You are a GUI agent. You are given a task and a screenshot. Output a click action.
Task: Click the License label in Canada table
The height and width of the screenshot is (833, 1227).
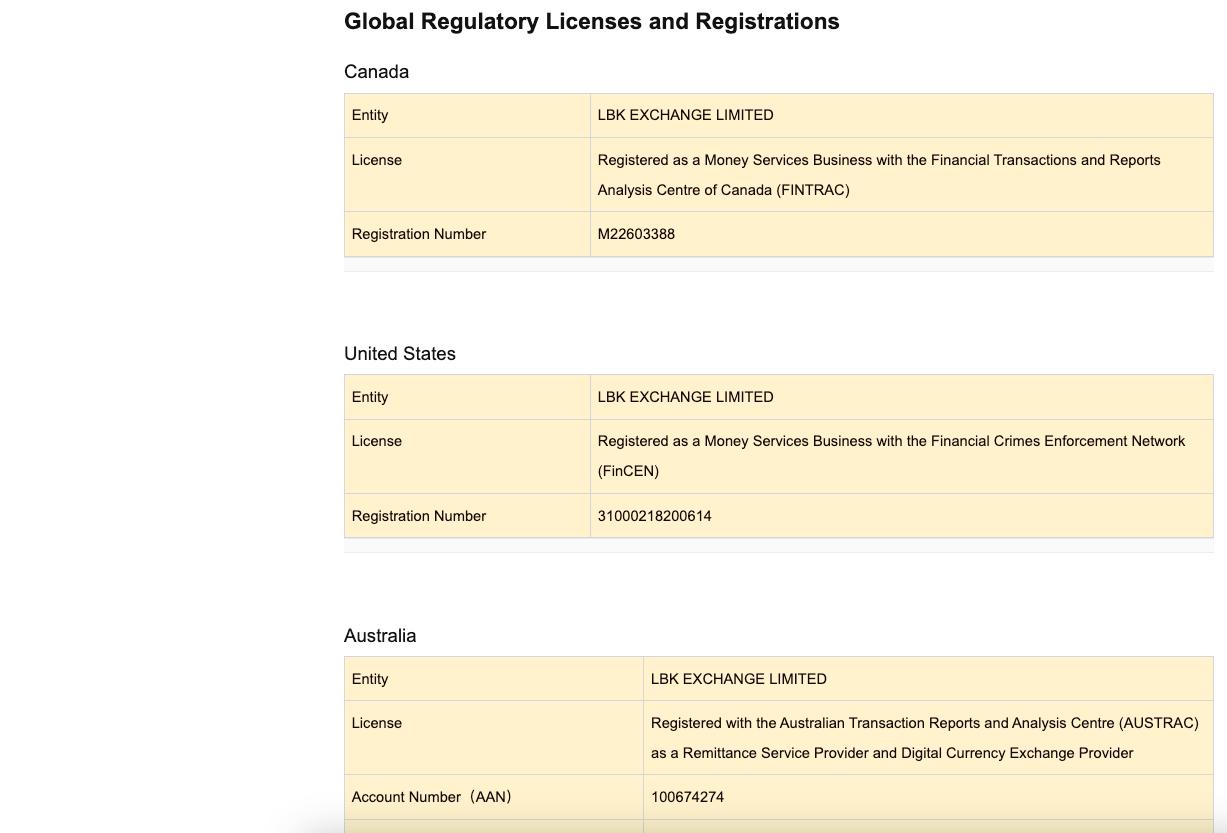(376, 160)
